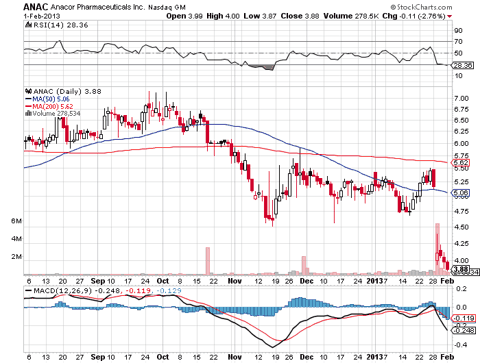Click Nov on the price panel date axis
Screen dimensions: 480x363
(235, 281)
